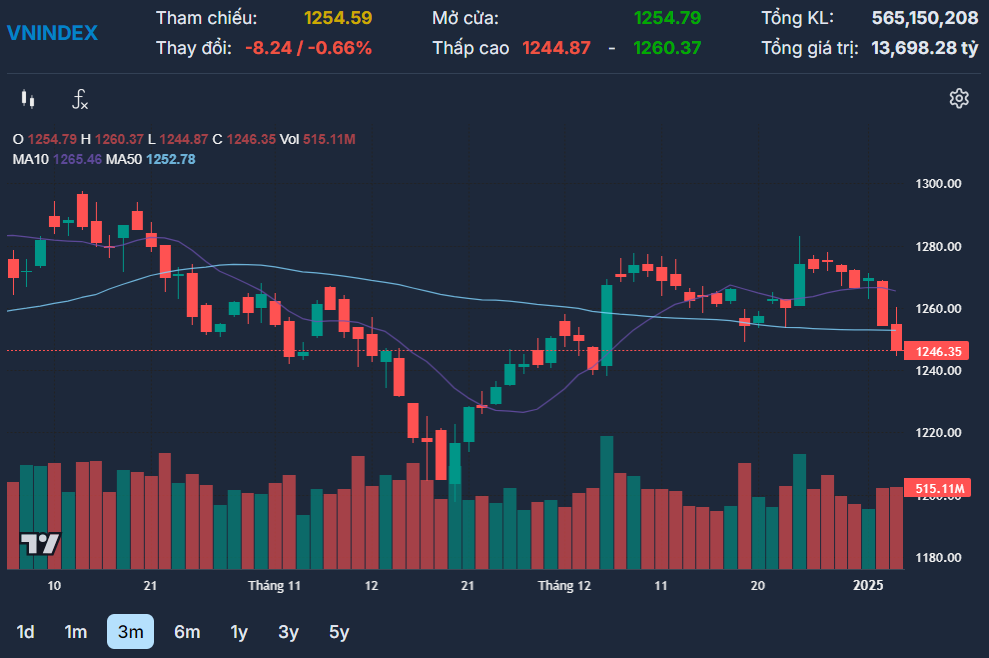The height and width of the screenshot is (658, 989).
Task: Choose the 3y time range
Action: click(288, 632)
